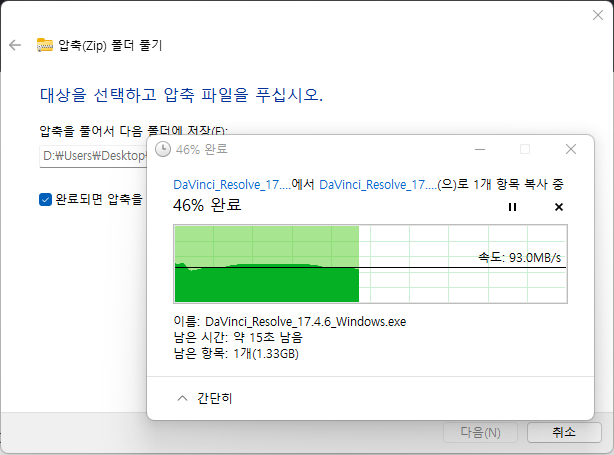Click the file name DaVinci_Resolve_17.4.6_Windows.exe
The image size is (614, 455).
coord(305,321)
